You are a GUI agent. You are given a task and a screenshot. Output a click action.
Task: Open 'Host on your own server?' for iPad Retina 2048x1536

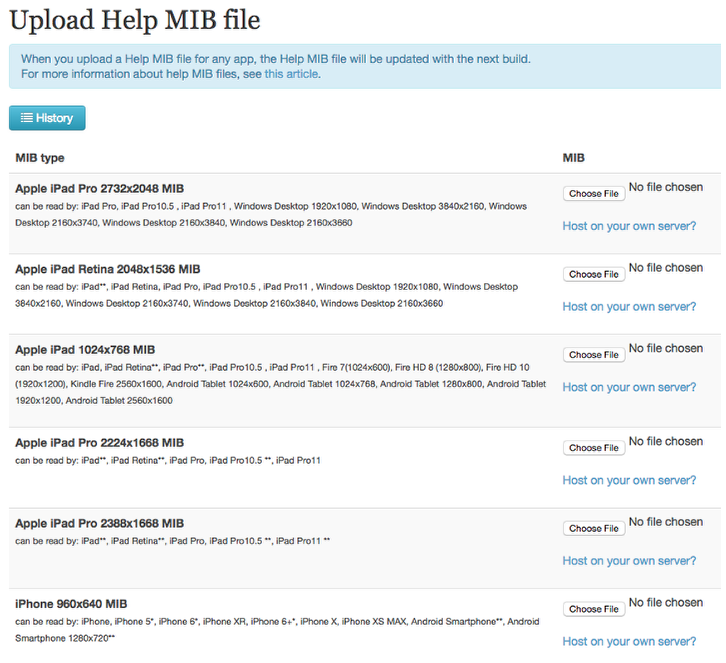(x=629, y=306)
